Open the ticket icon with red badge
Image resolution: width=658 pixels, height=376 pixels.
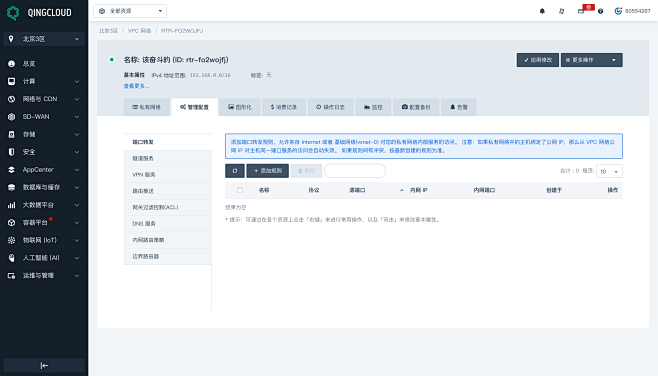click(x=582, y=11)
